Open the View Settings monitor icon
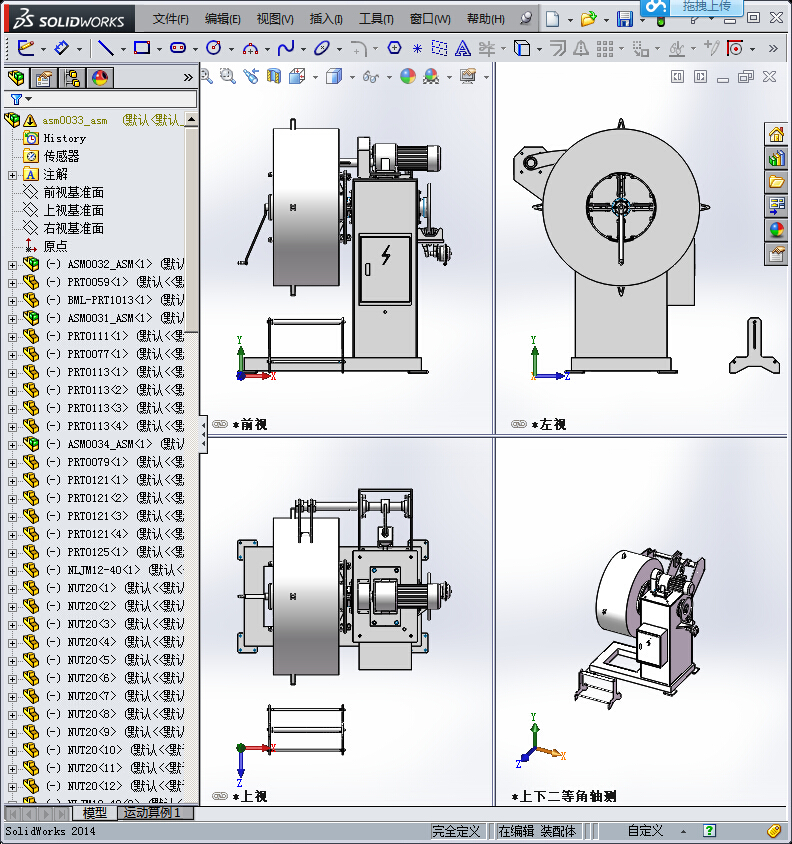 tap(468, 76)
